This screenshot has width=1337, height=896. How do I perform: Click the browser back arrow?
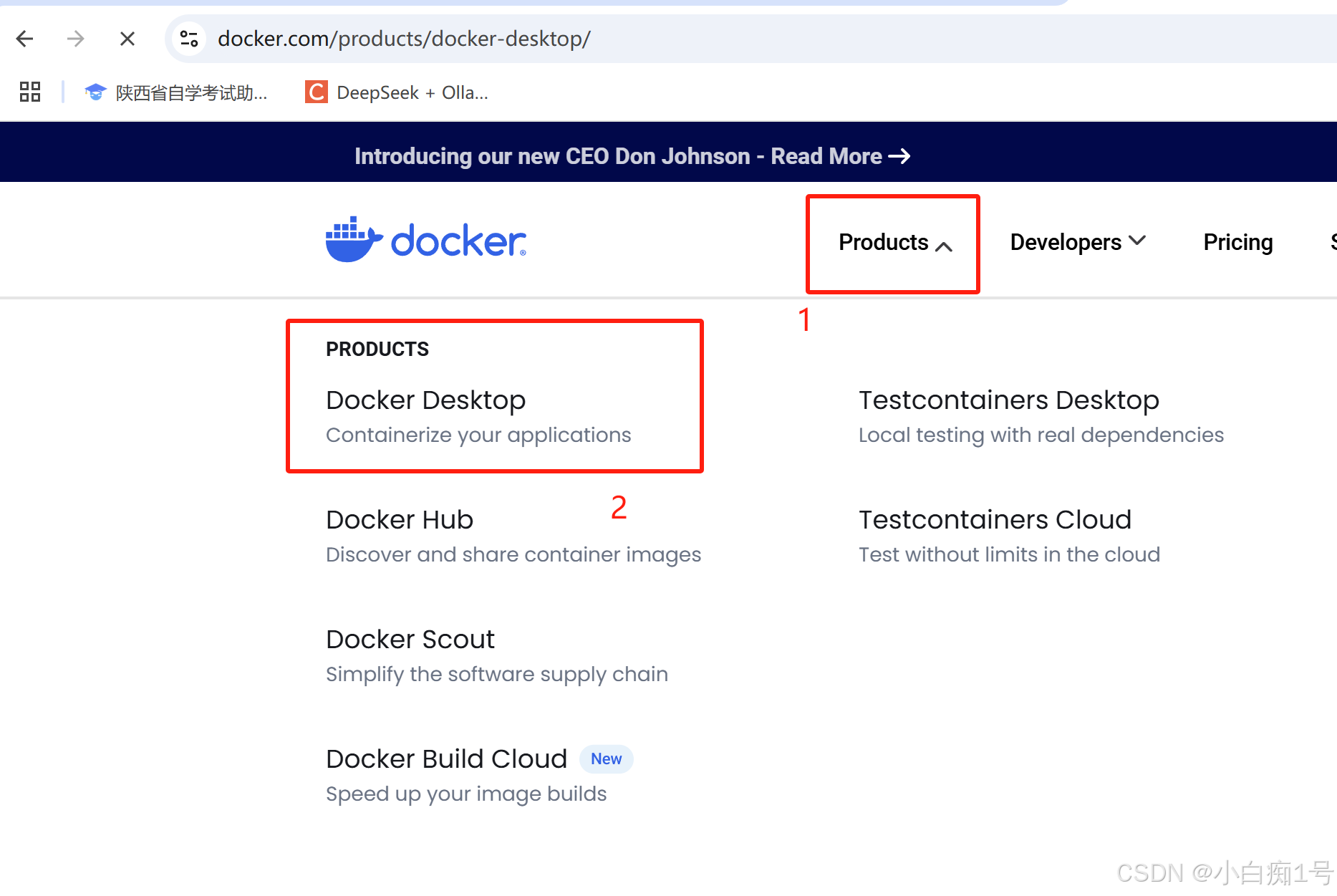(x=25, y=39)
